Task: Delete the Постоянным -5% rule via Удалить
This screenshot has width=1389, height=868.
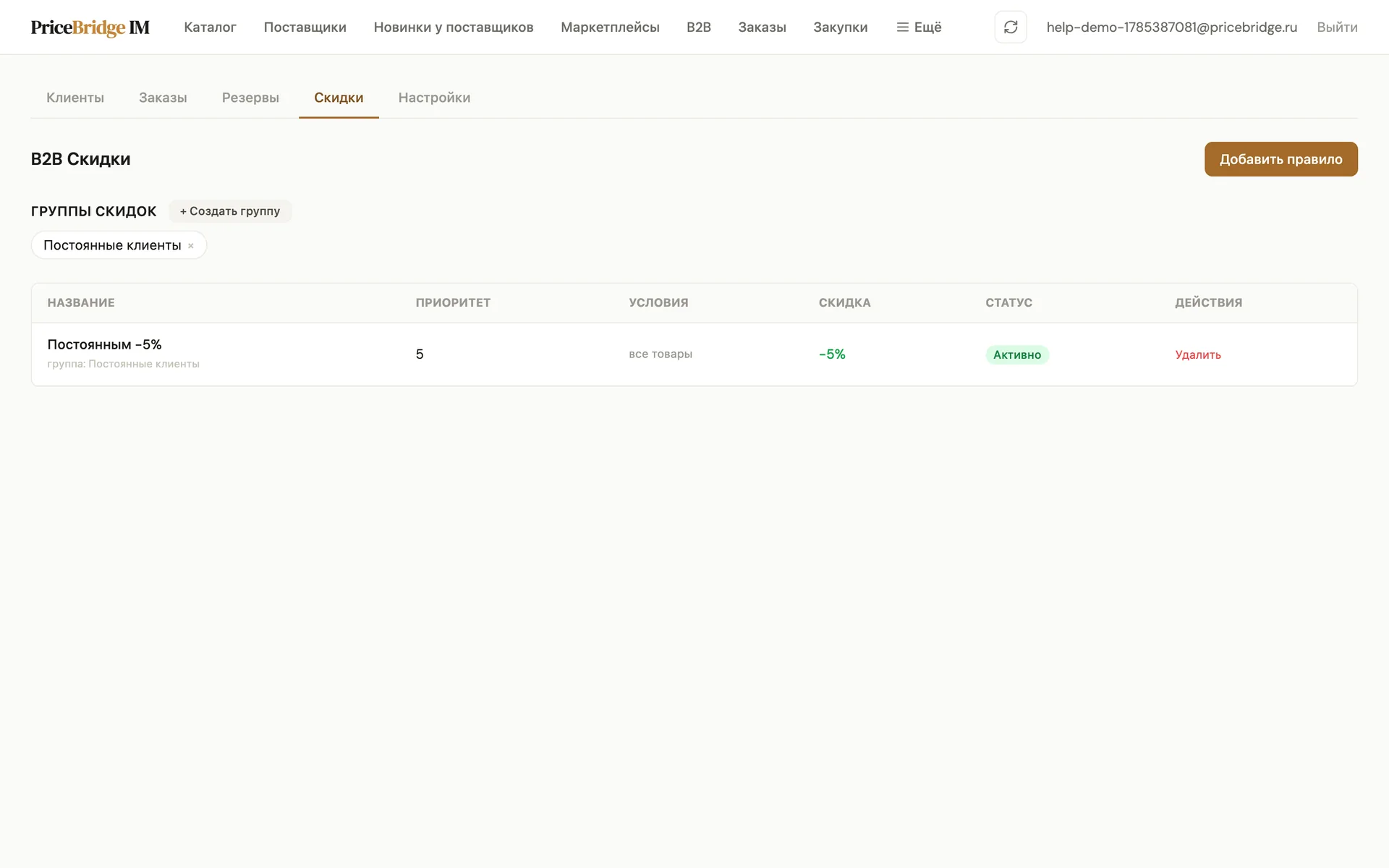Action: (1198, 354)
